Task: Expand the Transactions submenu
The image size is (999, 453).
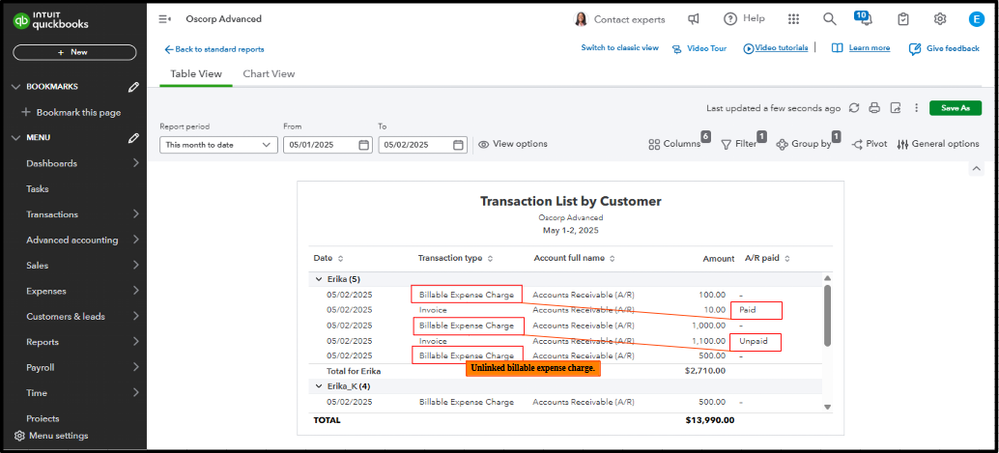Action: (136, 214)
